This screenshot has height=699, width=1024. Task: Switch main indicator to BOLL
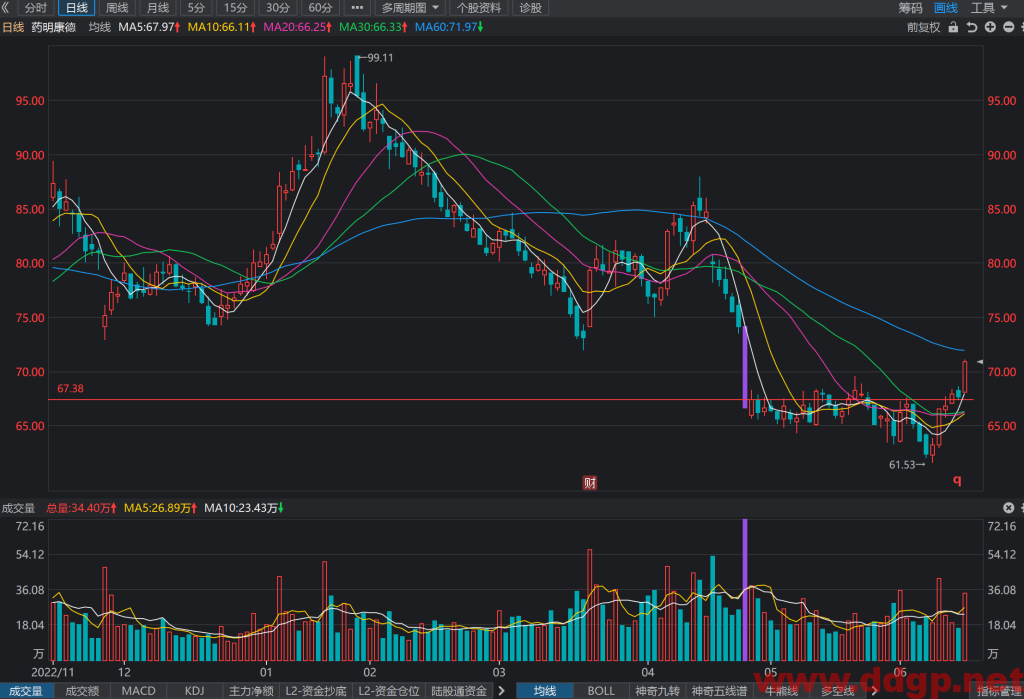601,691
